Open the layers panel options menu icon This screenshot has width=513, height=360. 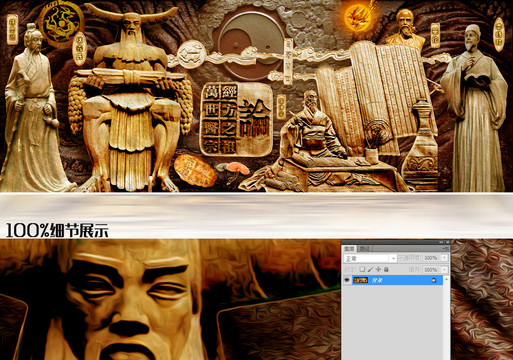coord(446,249)
